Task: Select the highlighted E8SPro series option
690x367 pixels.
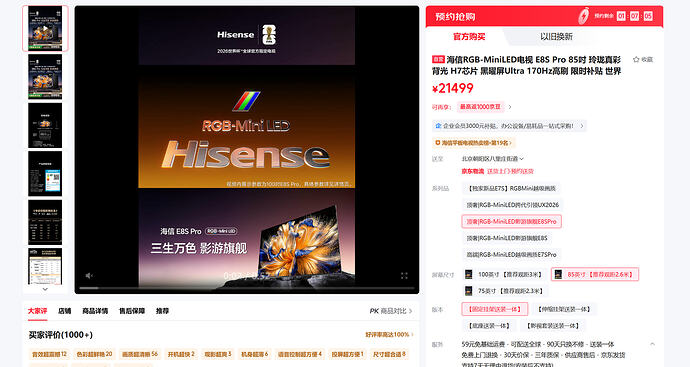Action: [x=511, y=221]
